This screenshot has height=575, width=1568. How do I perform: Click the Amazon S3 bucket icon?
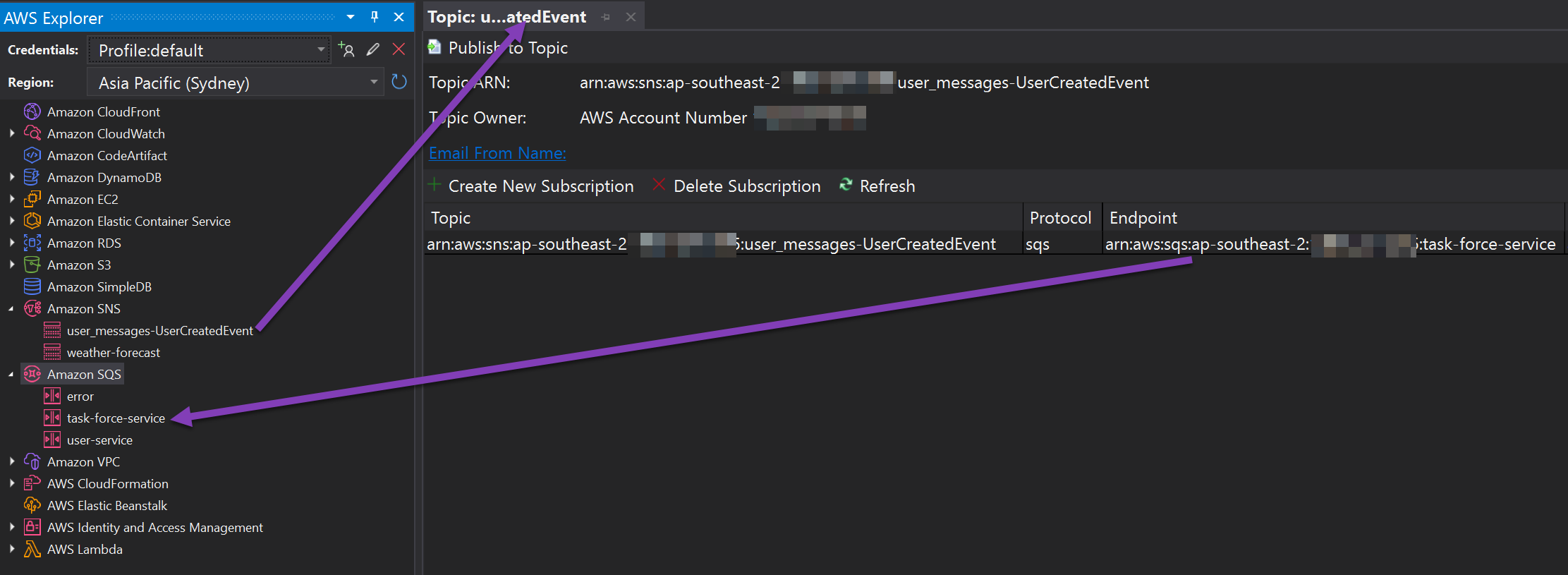(x=32, y=265)
